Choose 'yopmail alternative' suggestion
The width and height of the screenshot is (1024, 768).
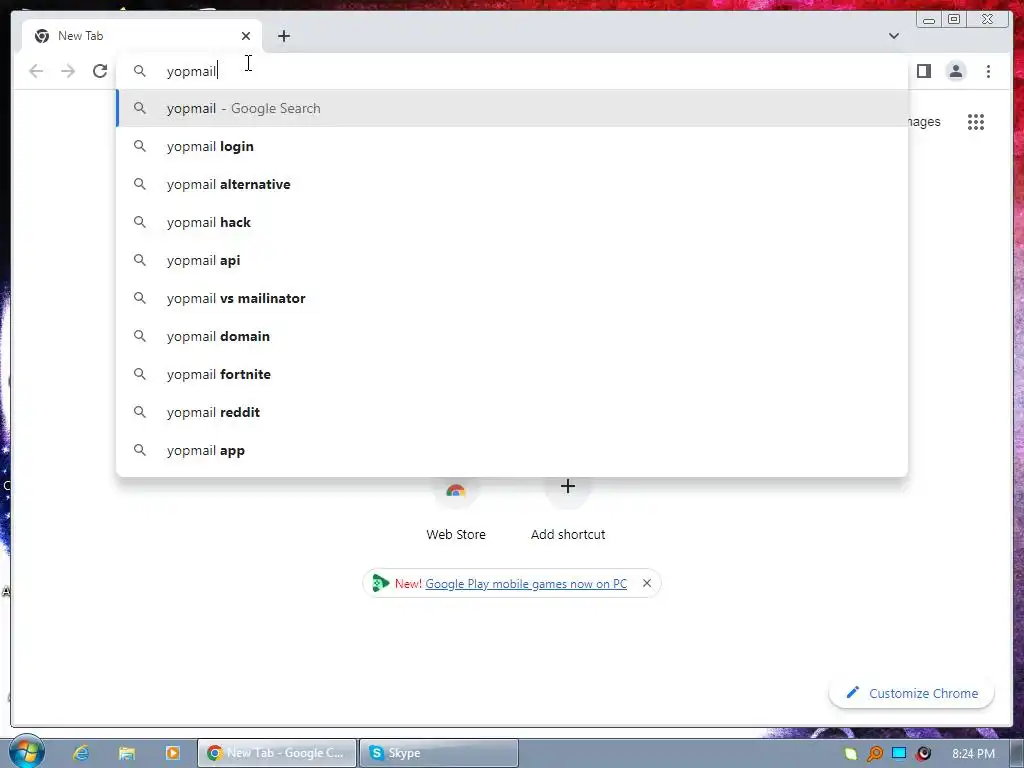tap(511, 184)
